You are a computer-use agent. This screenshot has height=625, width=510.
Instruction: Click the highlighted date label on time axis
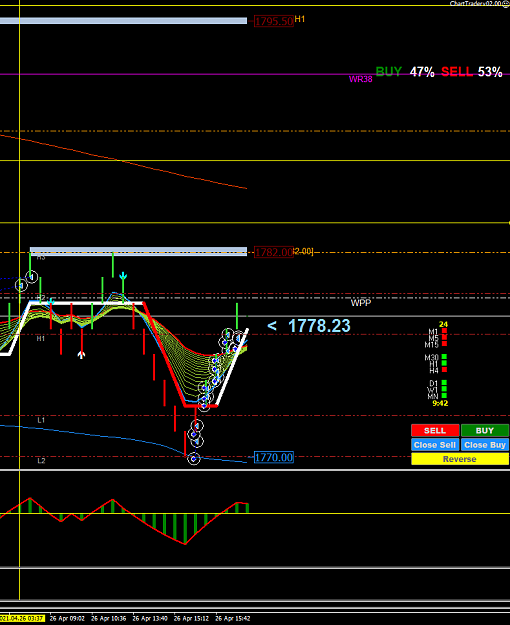(x=22, y=618)
